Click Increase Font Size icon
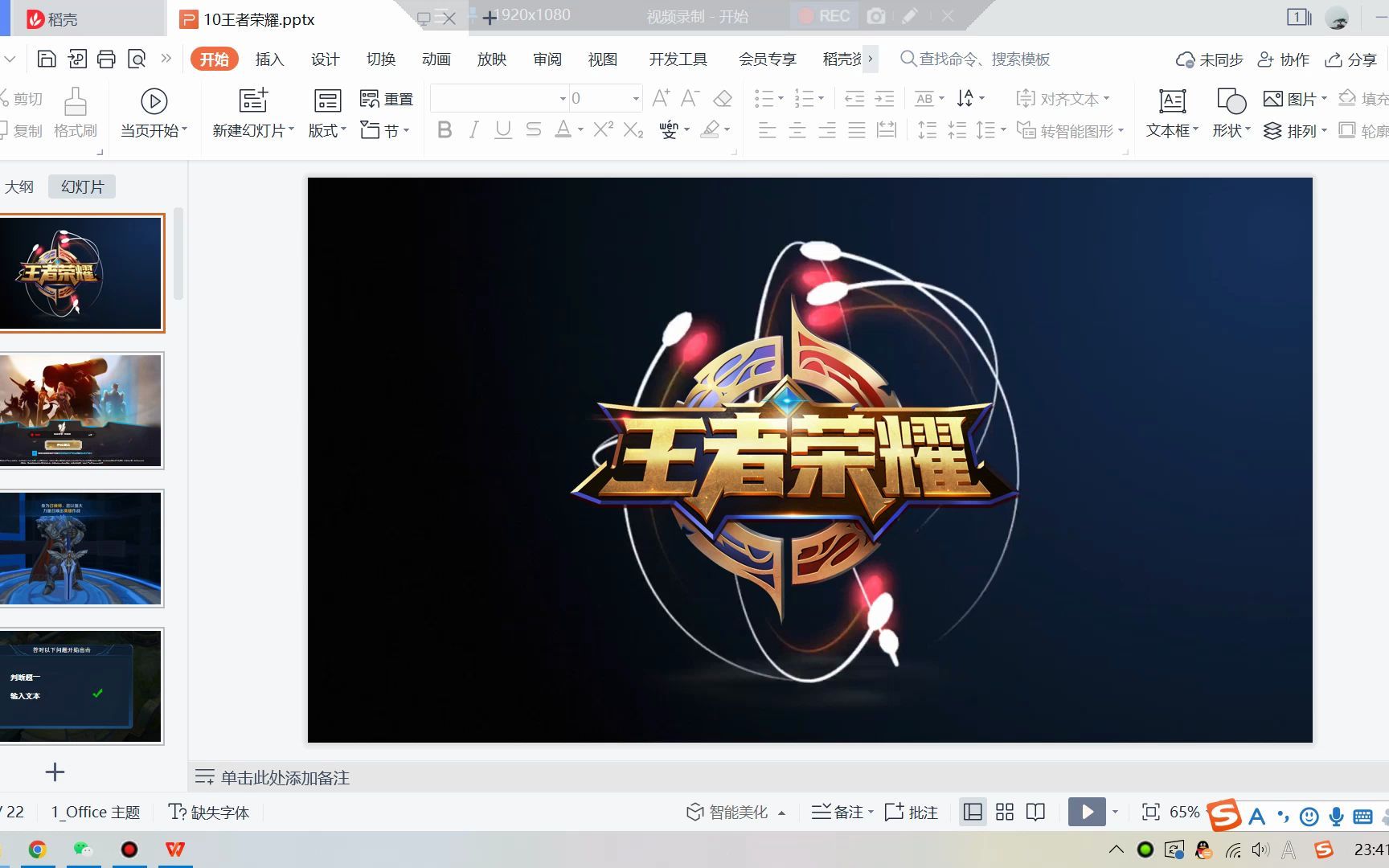Image resolution: width=1389 pixels, height=868 pixels. [661, 98]
